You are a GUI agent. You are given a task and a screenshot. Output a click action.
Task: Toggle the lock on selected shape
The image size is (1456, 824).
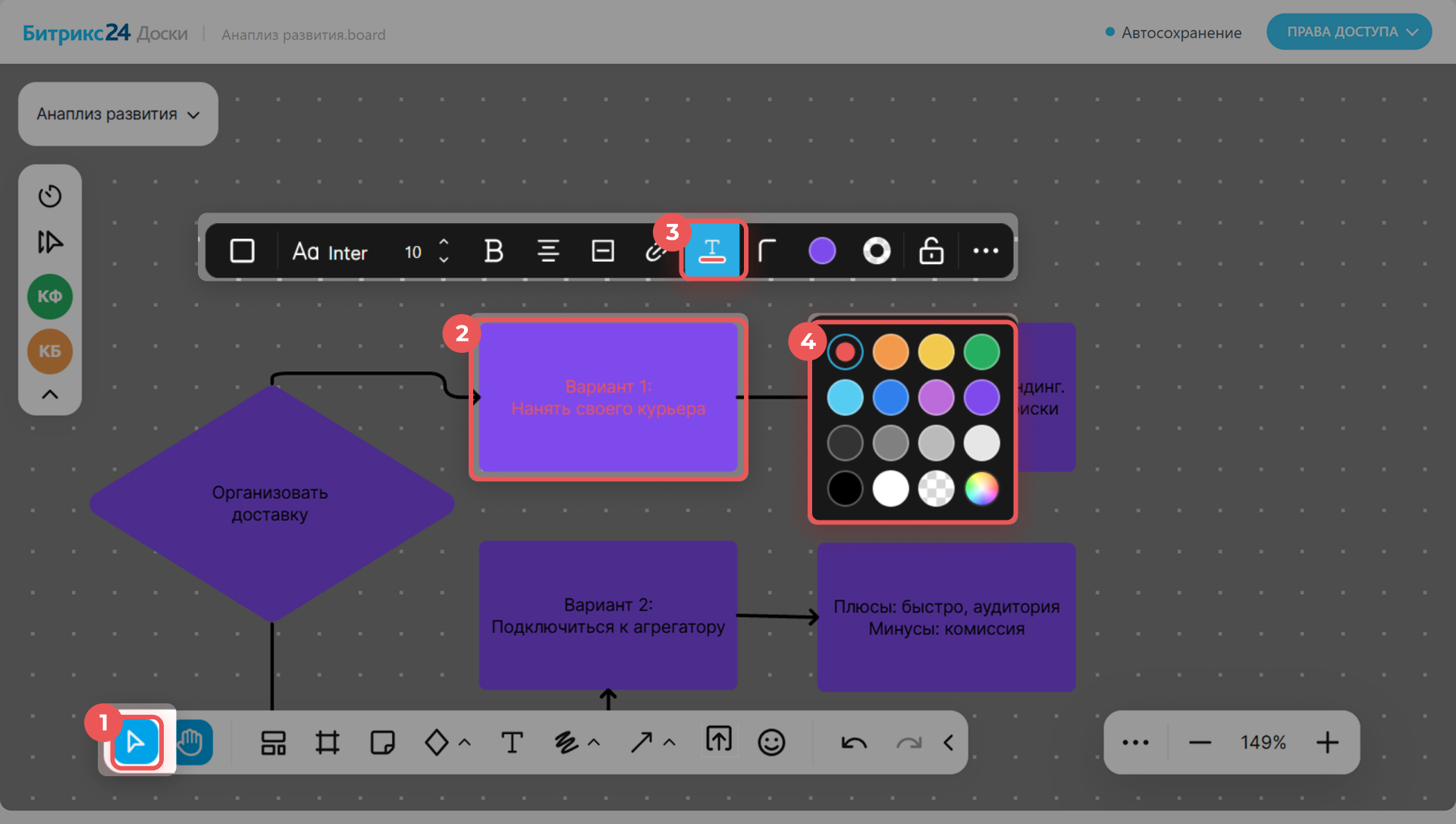pyautogui.click(x=931, y=251)
